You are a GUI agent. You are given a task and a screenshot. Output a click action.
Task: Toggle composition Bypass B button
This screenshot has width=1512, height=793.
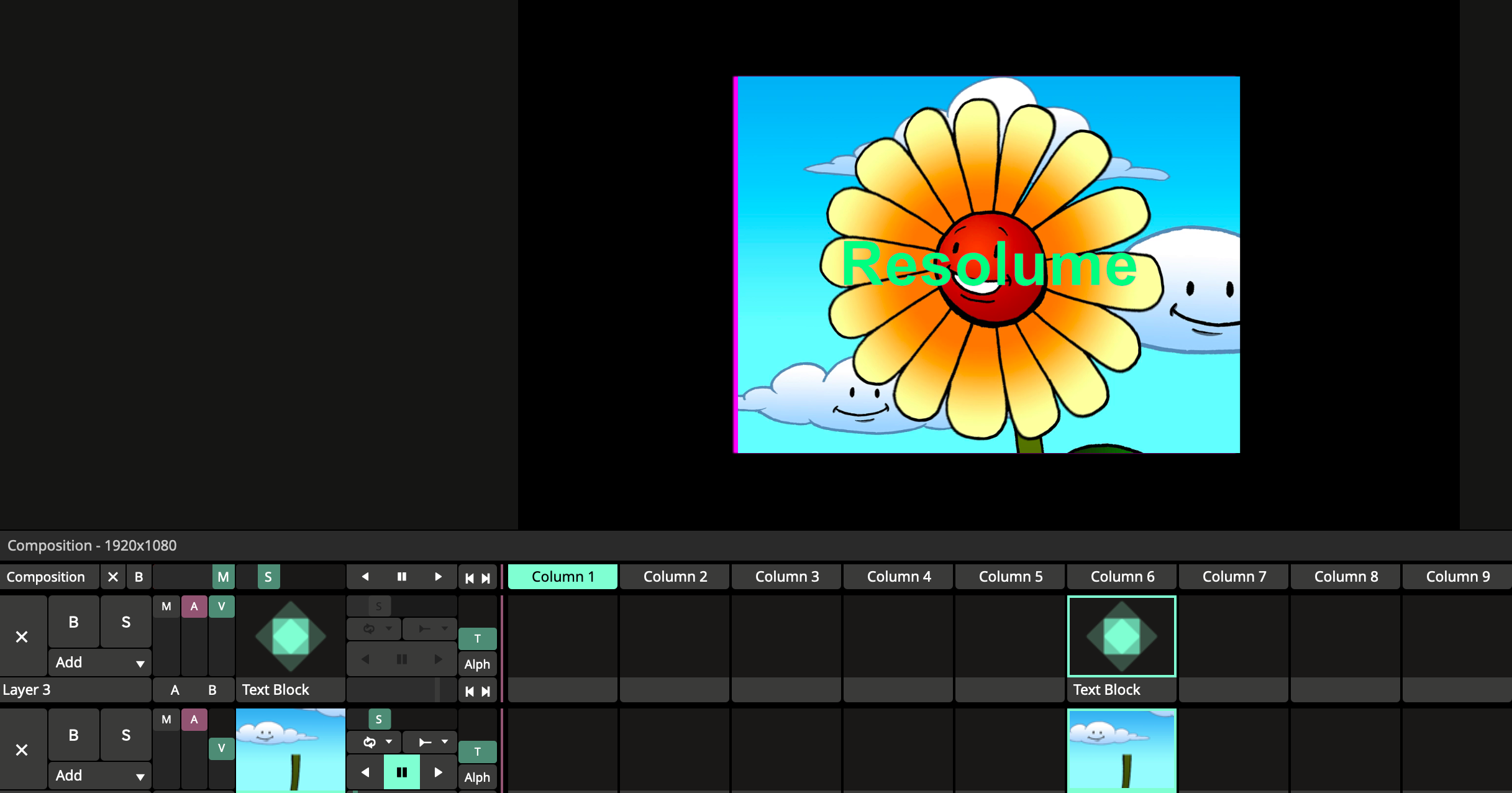[x=139, y=577]
